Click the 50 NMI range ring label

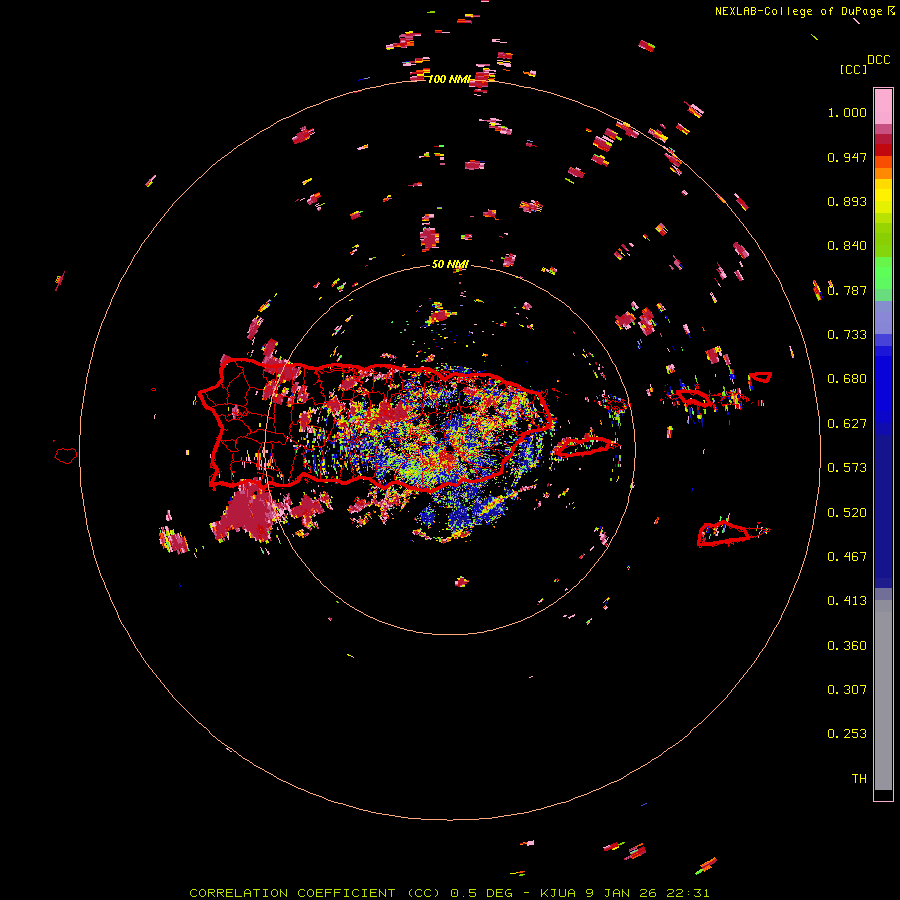point(450,264)
